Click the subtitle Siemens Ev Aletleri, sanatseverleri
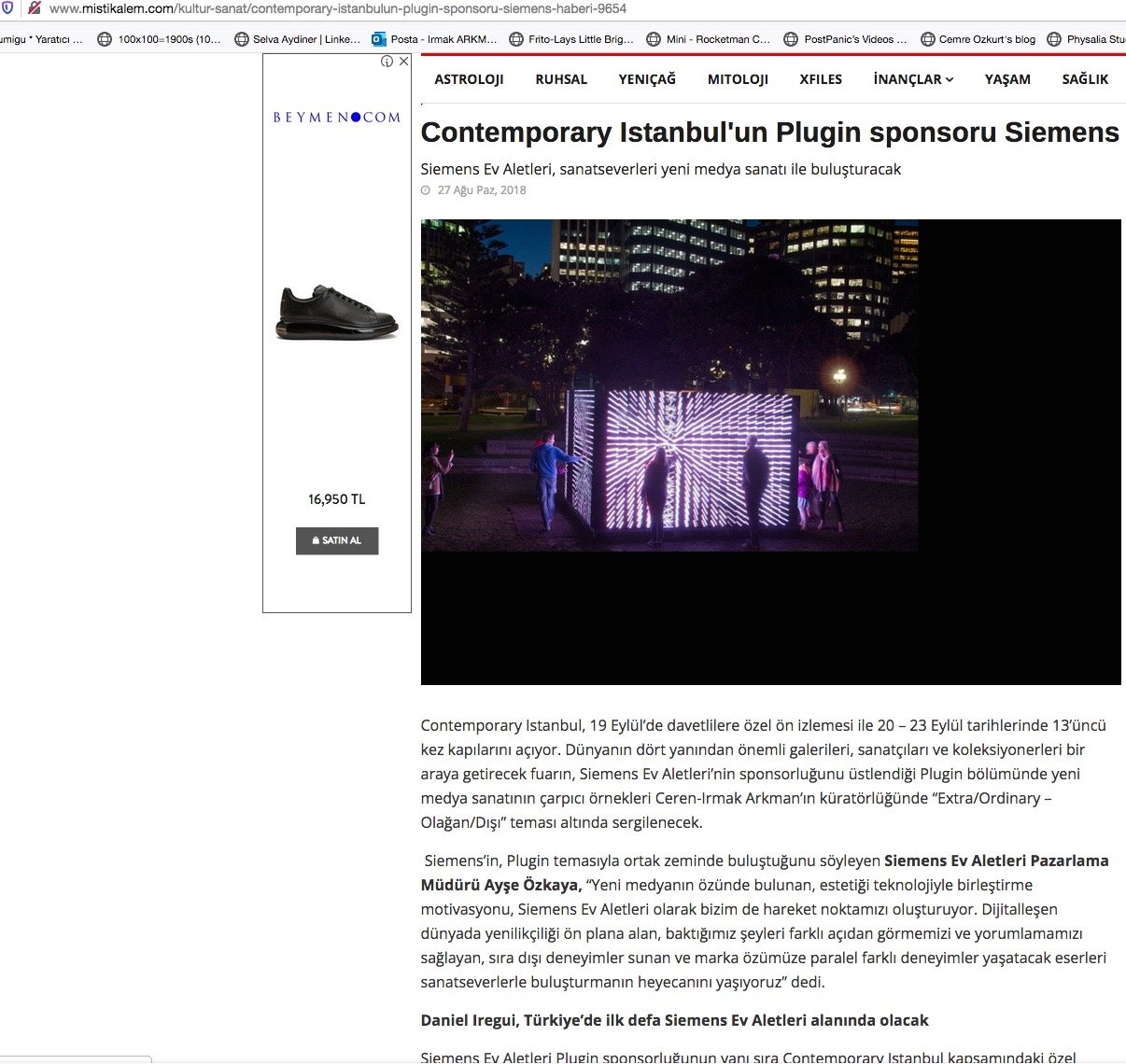This screenshot has height=1064, width=1126. pos(661,169)
